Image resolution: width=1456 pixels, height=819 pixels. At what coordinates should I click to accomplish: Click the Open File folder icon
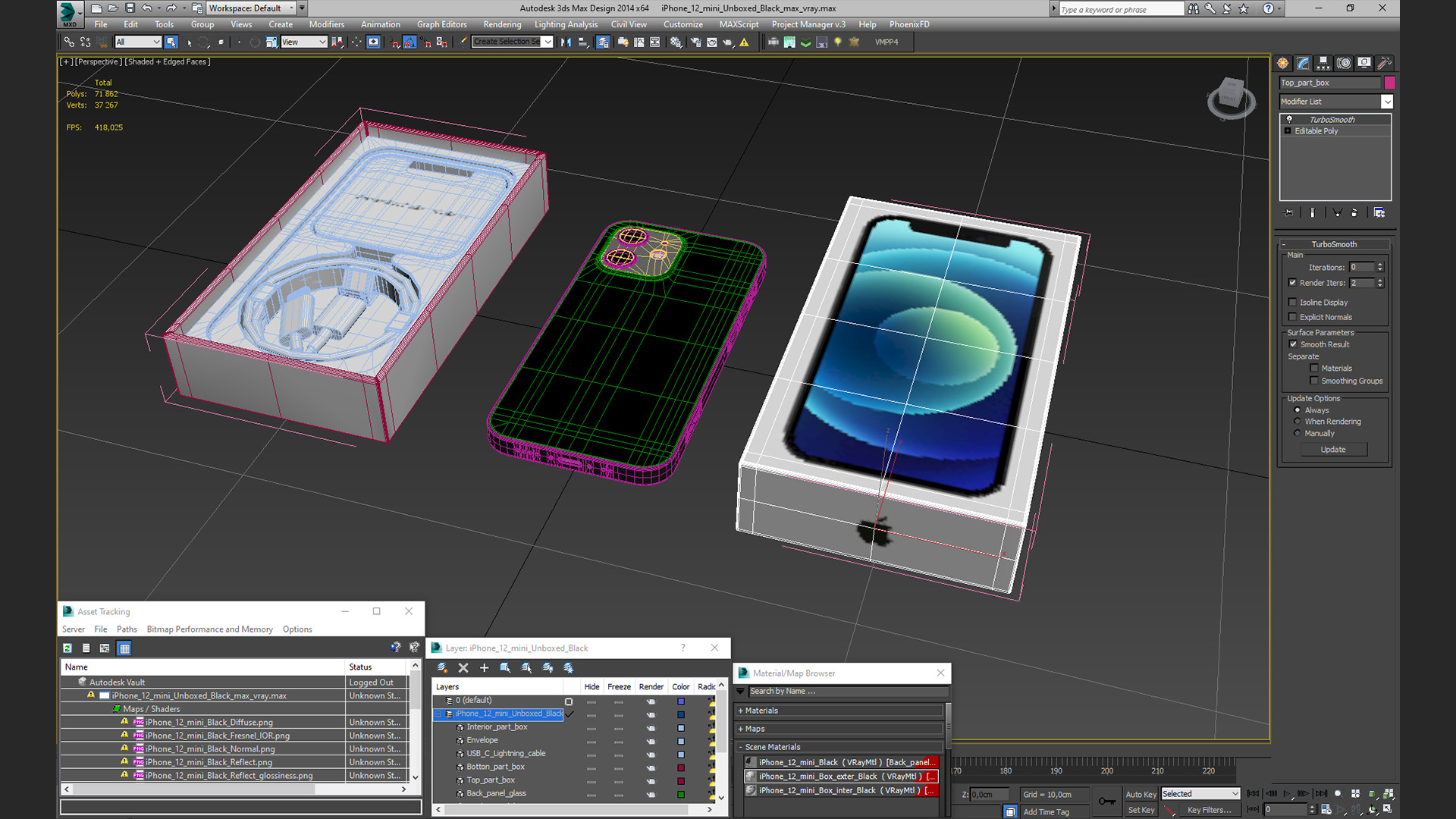113,8
